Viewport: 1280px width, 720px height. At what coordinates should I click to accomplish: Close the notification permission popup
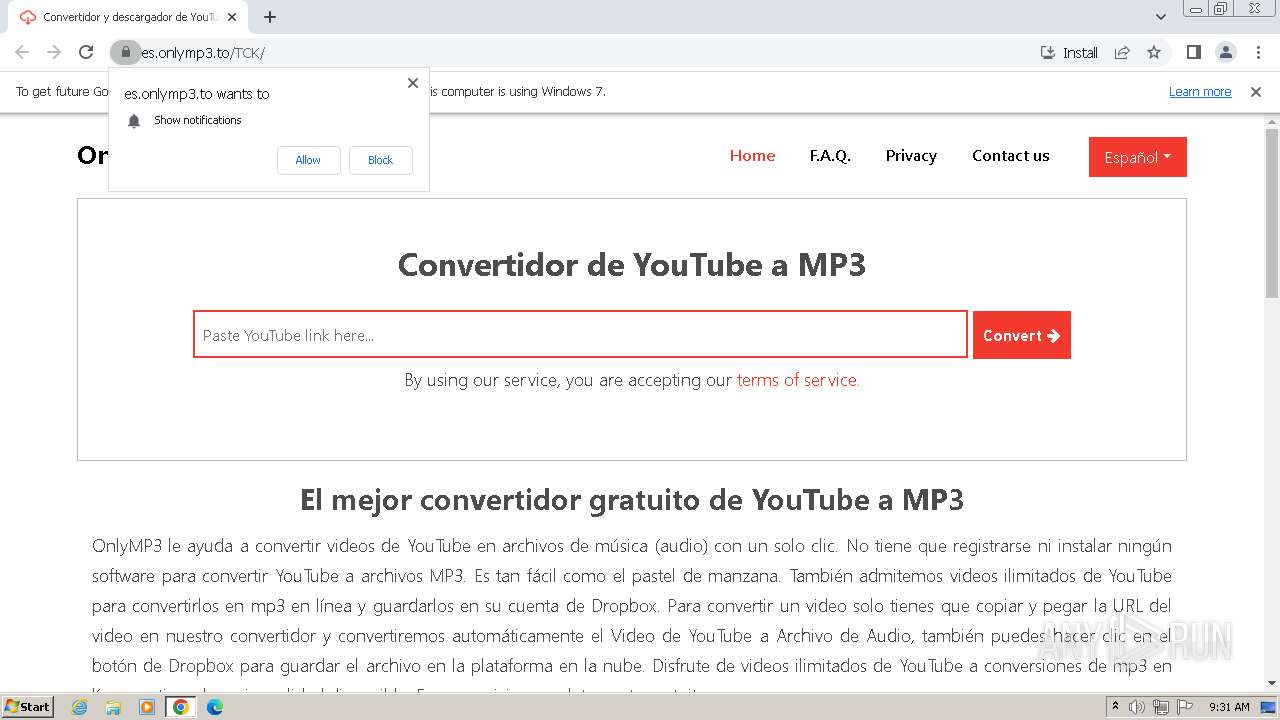[x=413, y=83]
